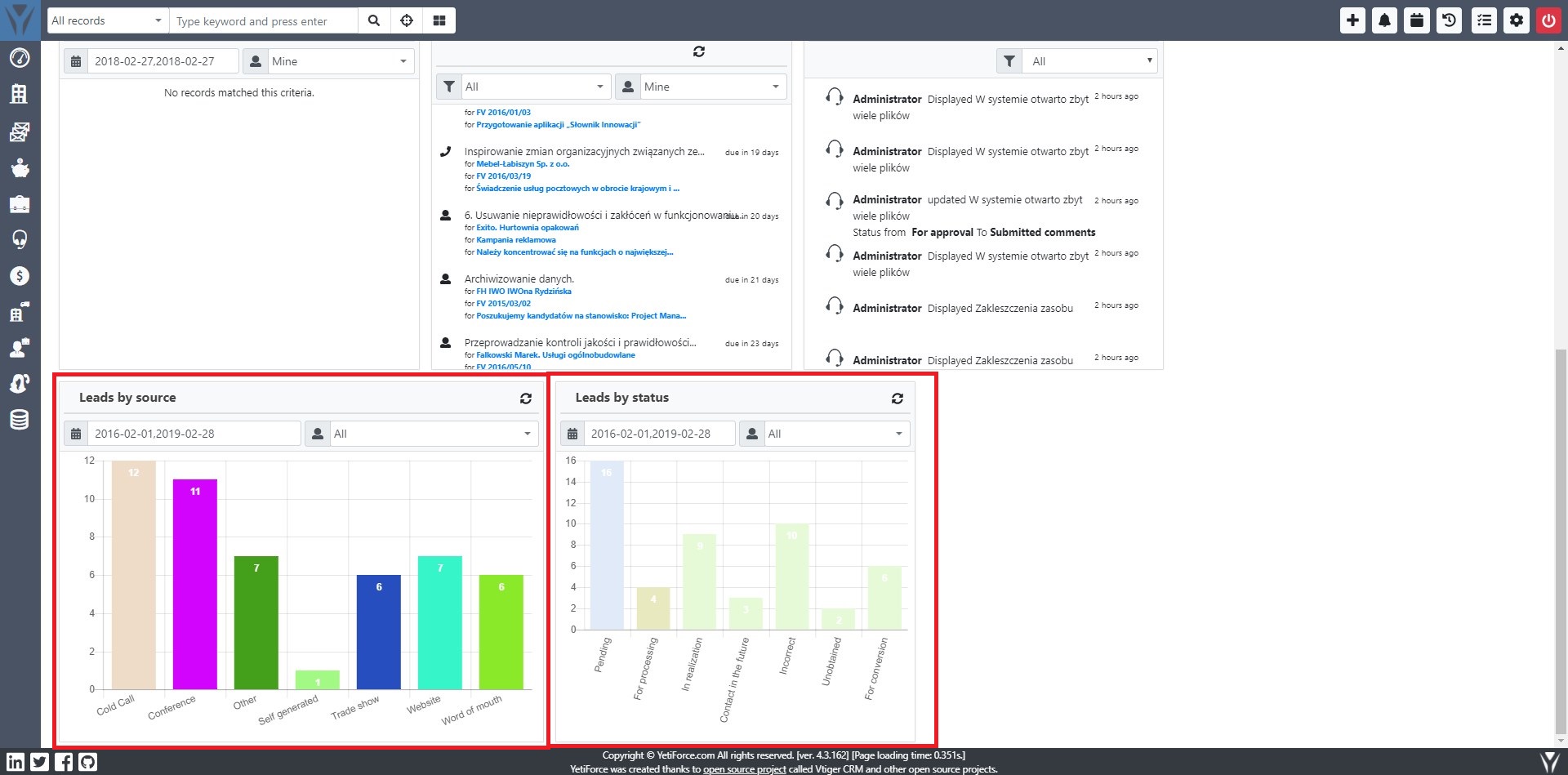Open the calendar icon in top bar

click(x=1417, y=20)
